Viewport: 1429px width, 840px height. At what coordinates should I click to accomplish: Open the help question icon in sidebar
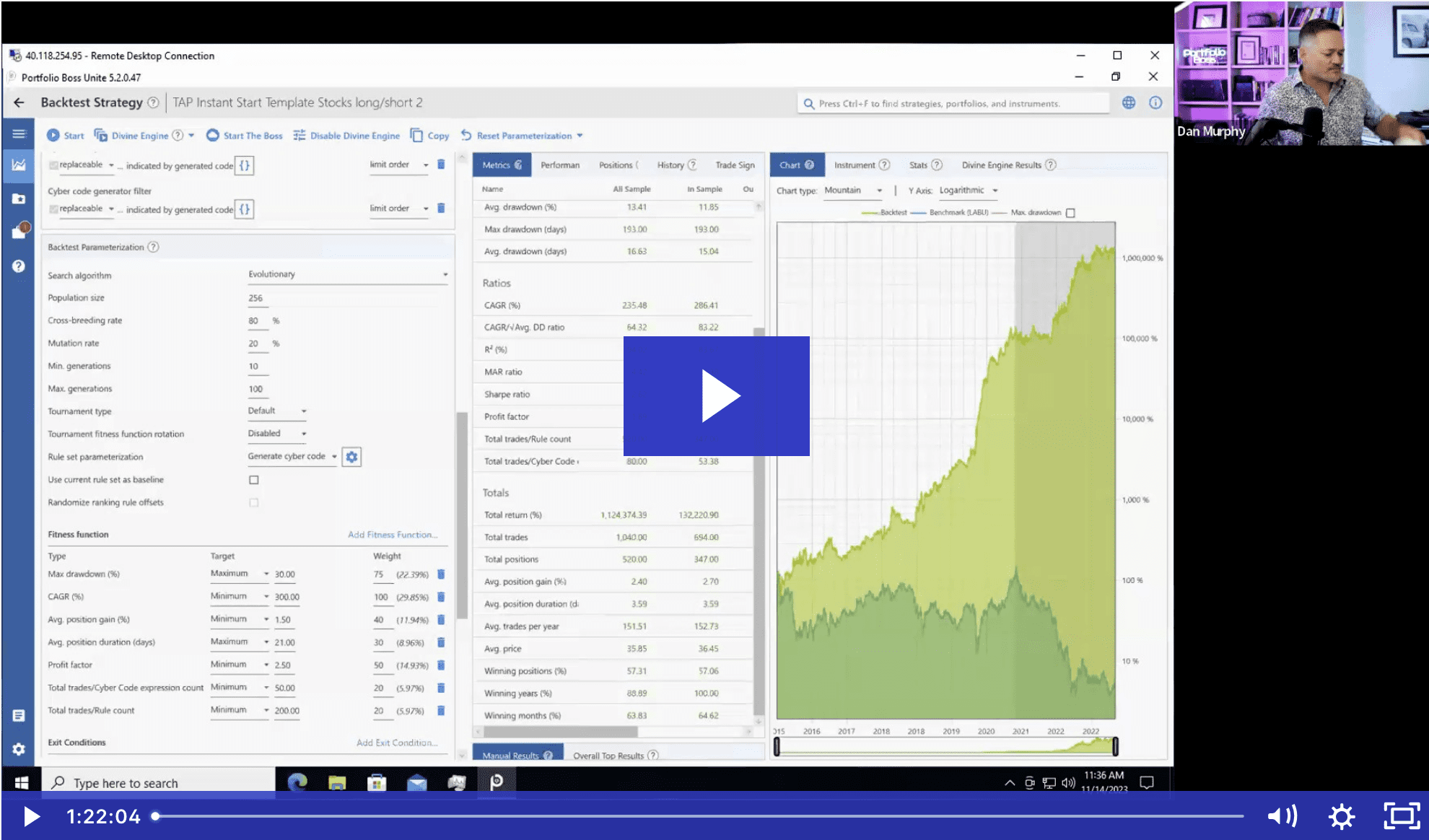(19, 266)
